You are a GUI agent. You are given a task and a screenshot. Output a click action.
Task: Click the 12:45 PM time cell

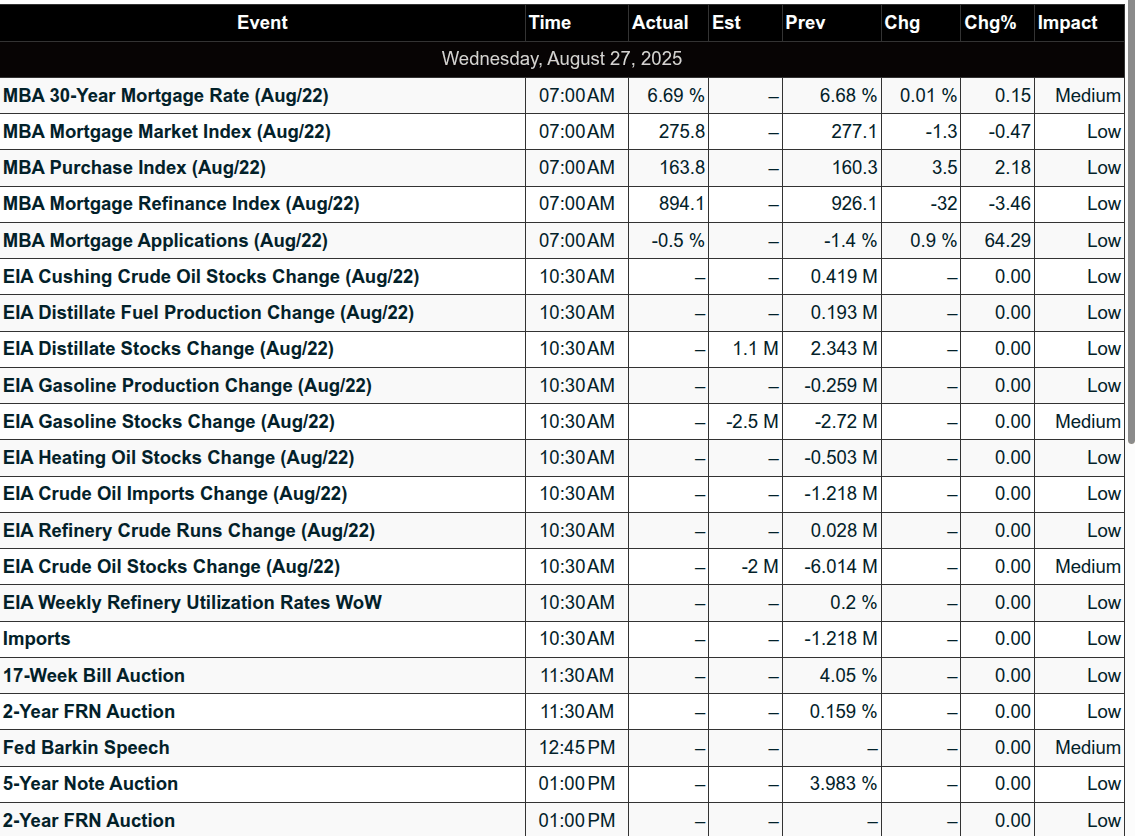click(x=577, y=748)
